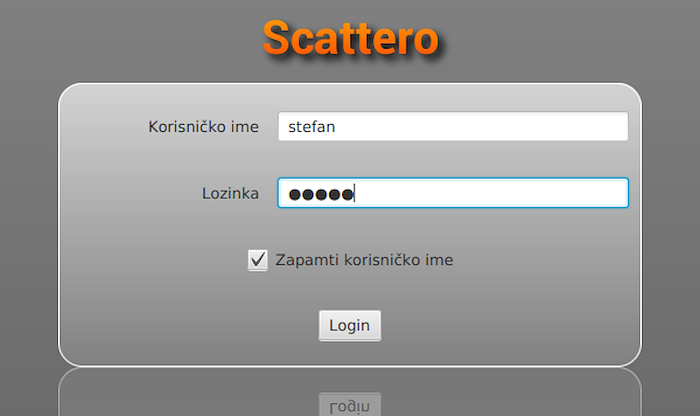This screenshot has height=416, width=700.
Task: Focus the Korisničko ime input field
Action: [x=453, y=126]
